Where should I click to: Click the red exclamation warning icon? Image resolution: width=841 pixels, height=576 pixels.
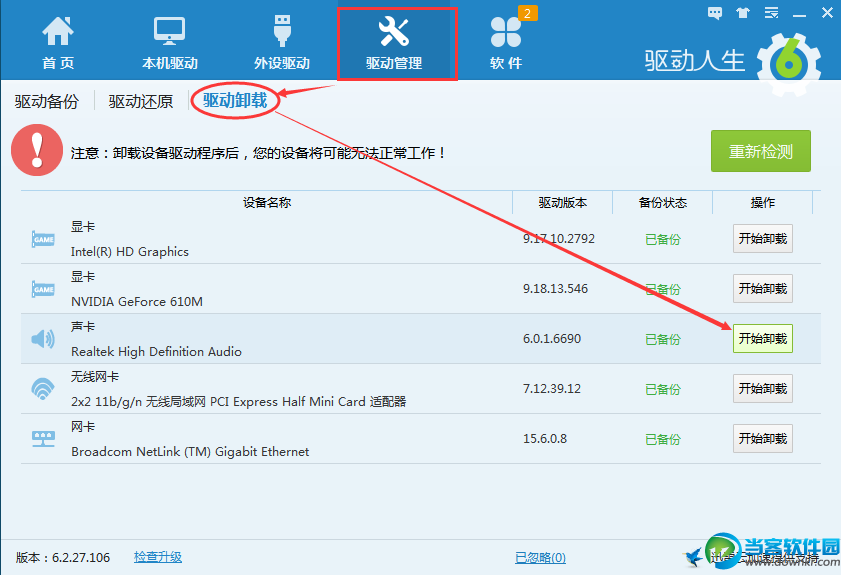coord(37,150)
